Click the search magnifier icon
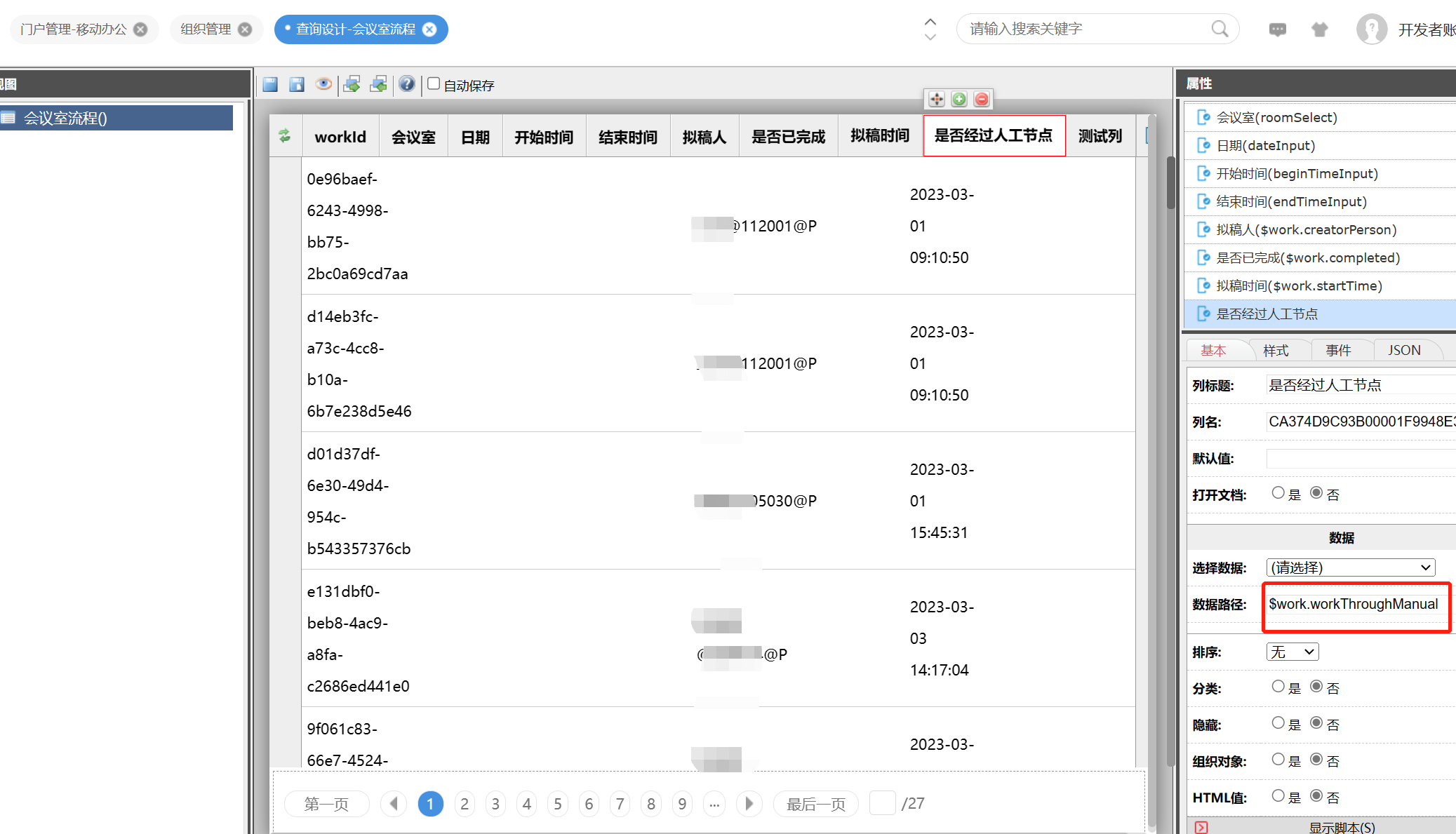The image size is (1456, 834). pyautogui.click(x=1220, y=29)
